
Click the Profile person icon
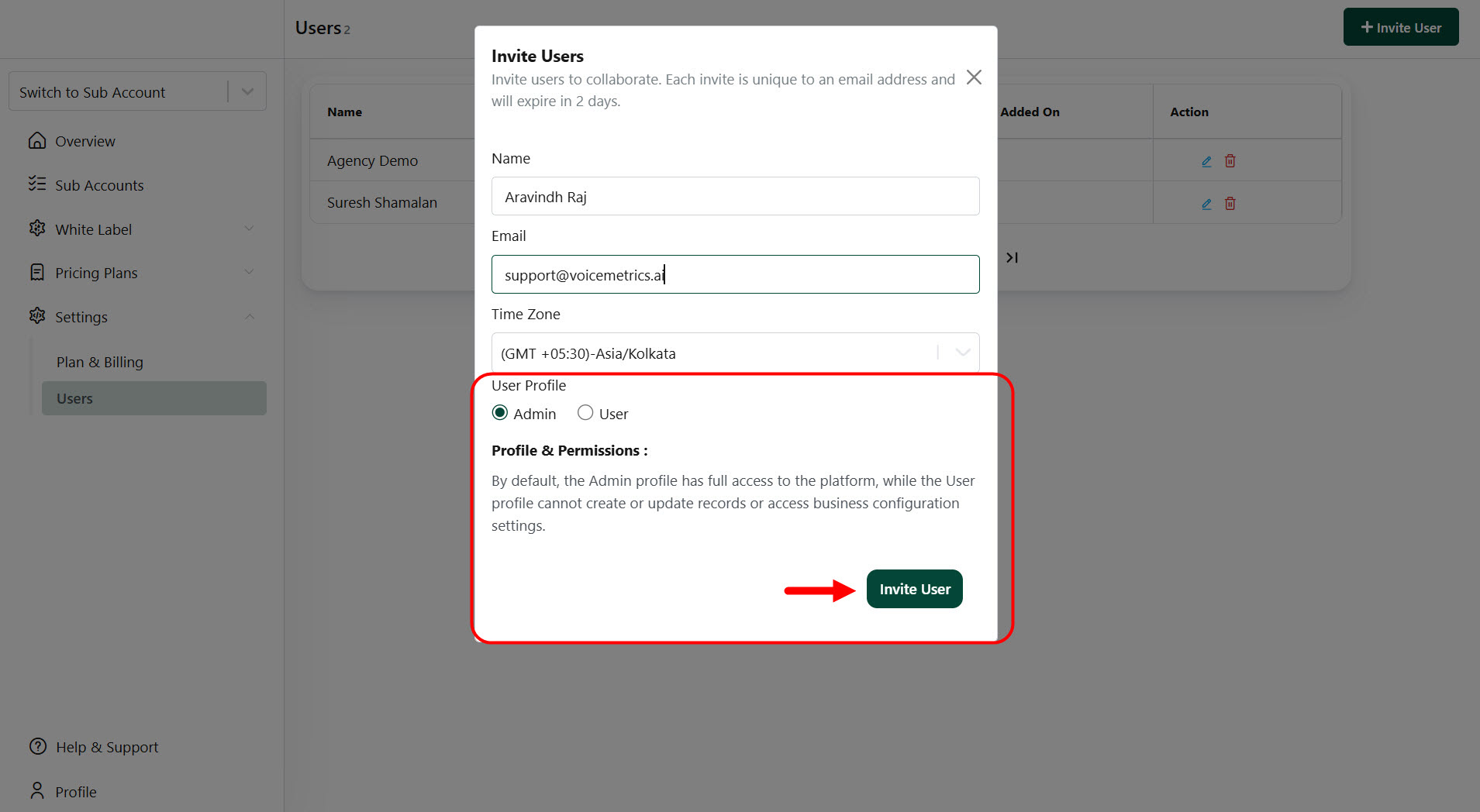(x=37, y=790)
